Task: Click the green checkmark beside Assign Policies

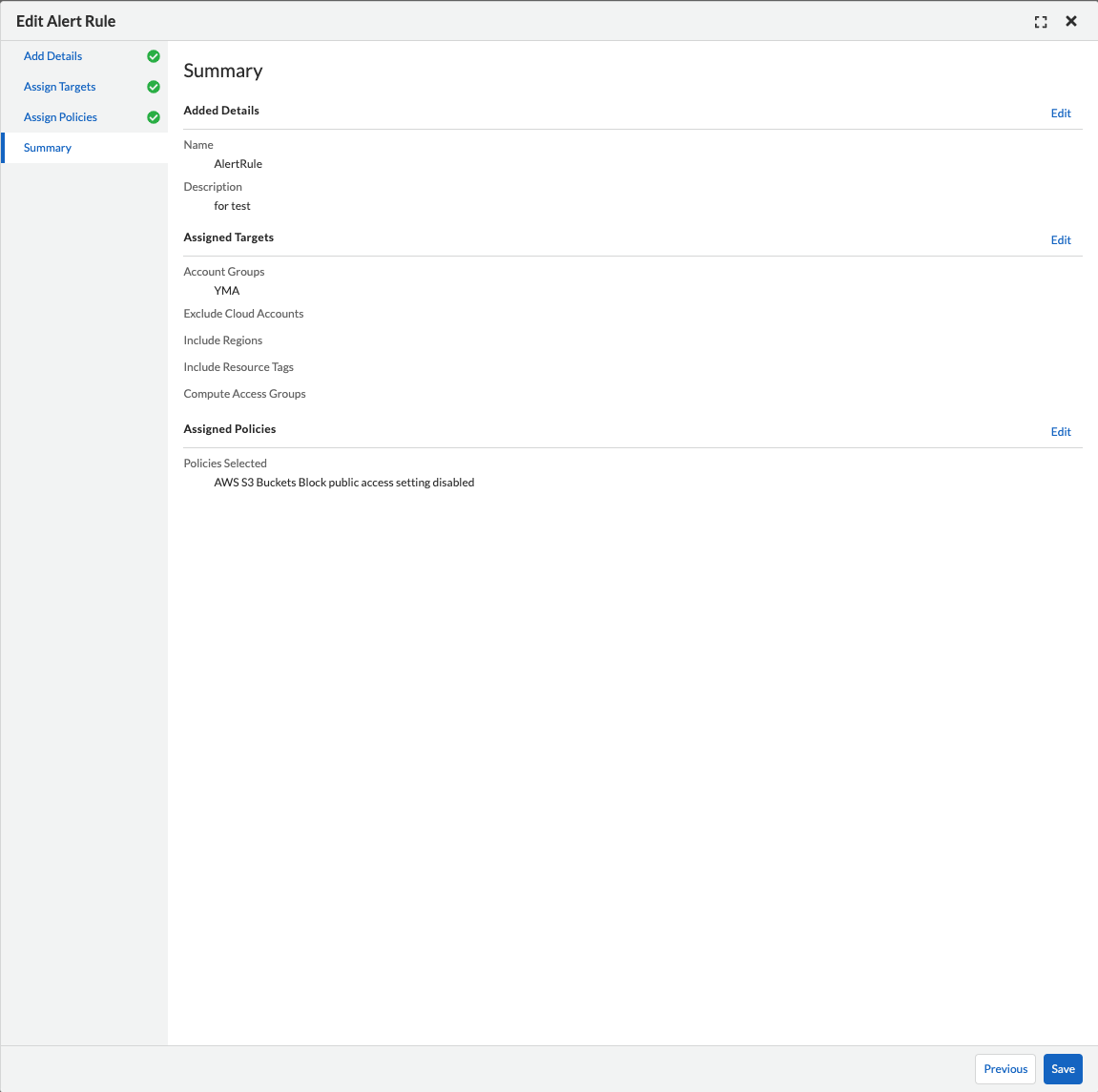Action: (154, 117)
